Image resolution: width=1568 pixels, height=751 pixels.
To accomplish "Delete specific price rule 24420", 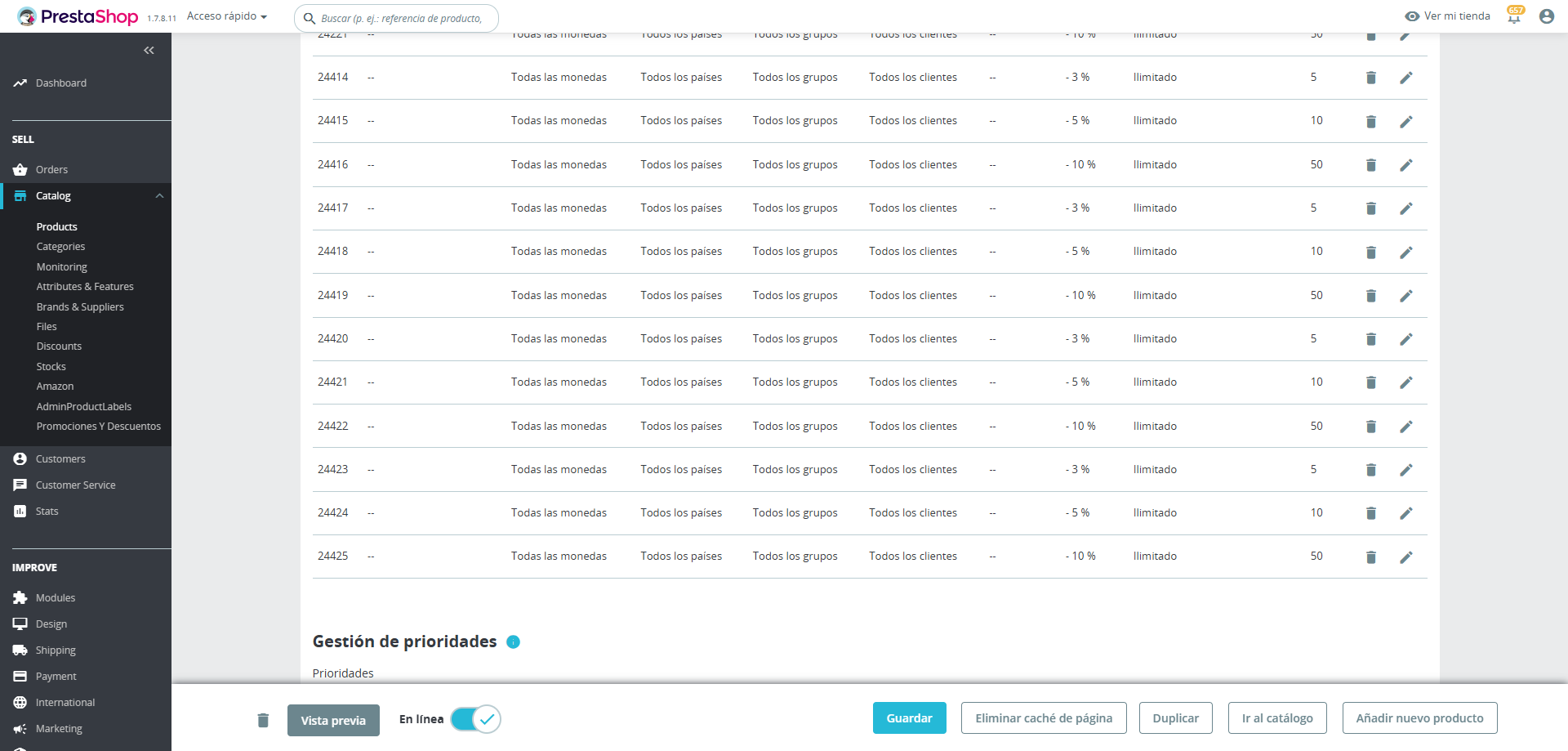I will point(1371,339).
